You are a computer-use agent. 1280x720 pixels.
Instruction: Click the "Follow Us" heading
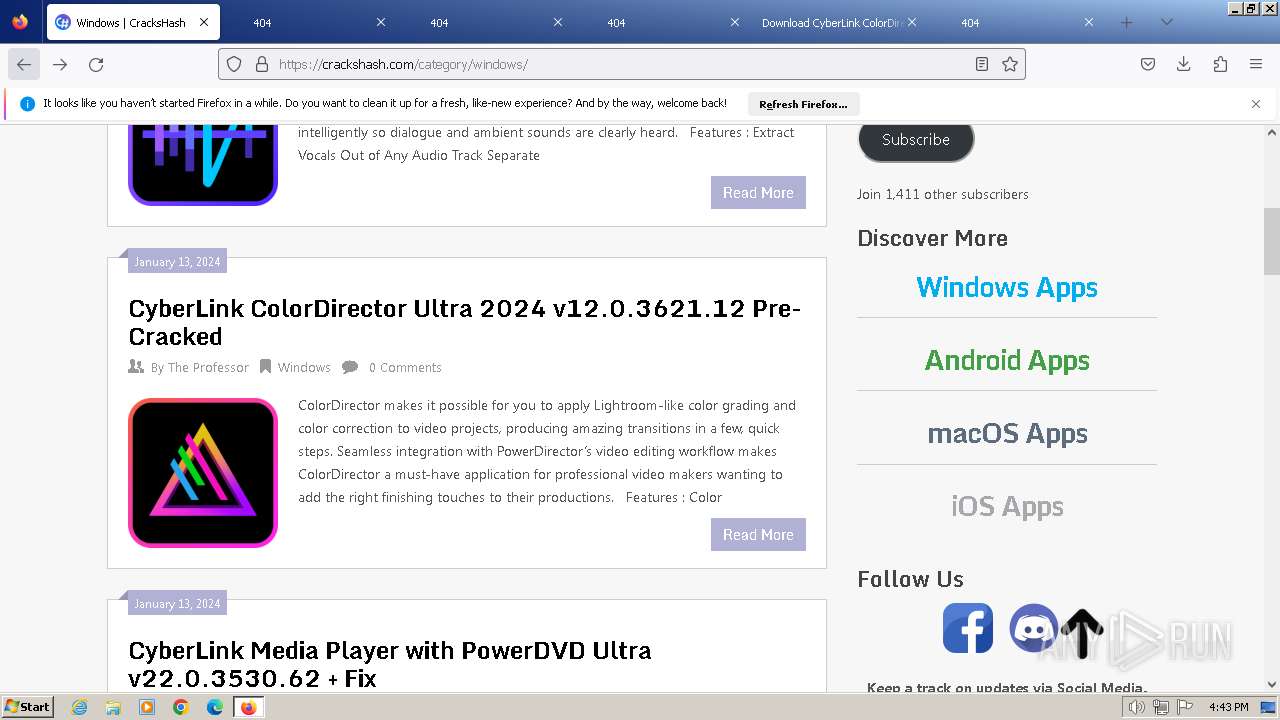(911, 579)
